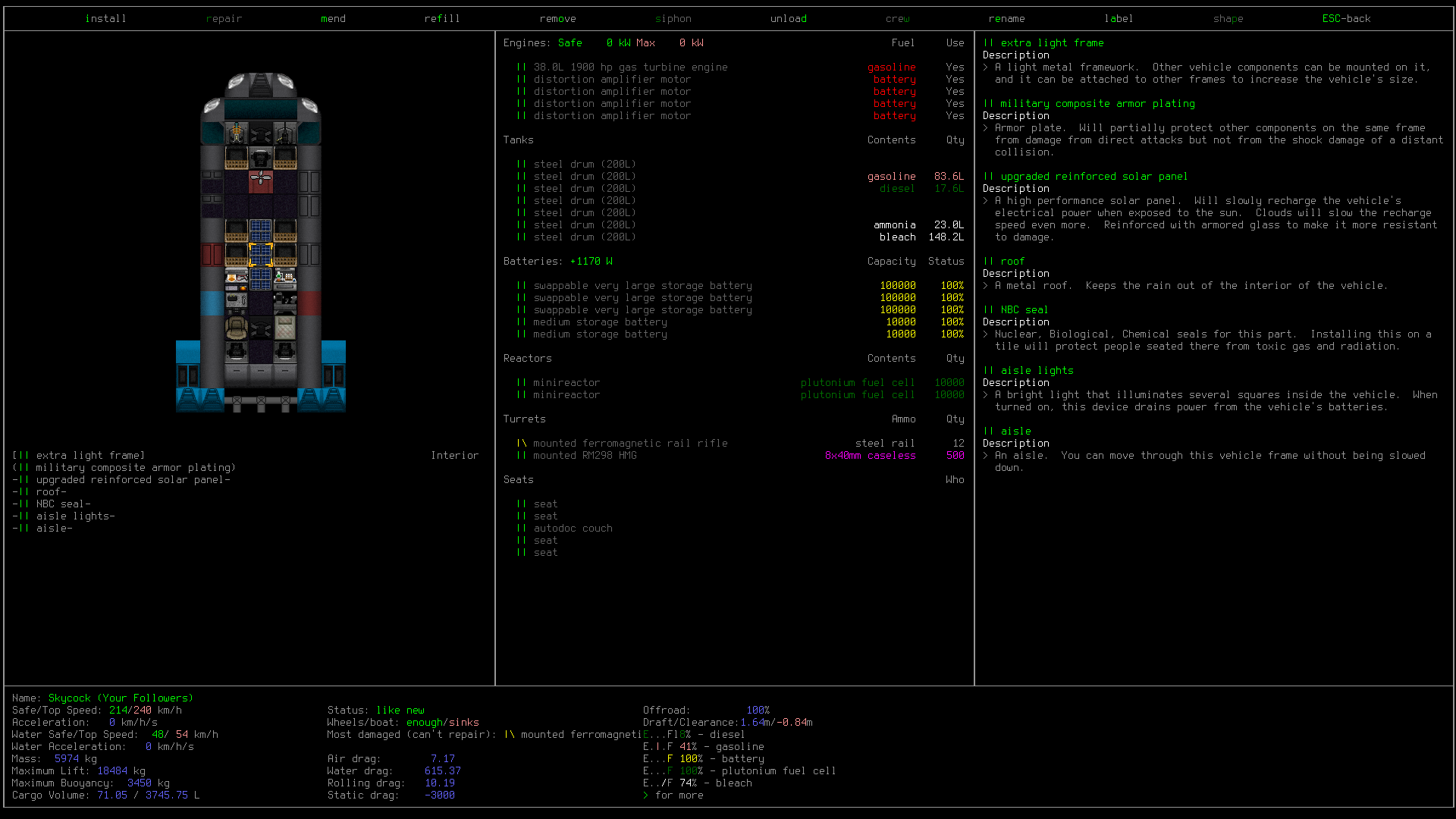Click the mounted RM298 HMG turret row
The image size is (1456, 819).
coord(740,456)
